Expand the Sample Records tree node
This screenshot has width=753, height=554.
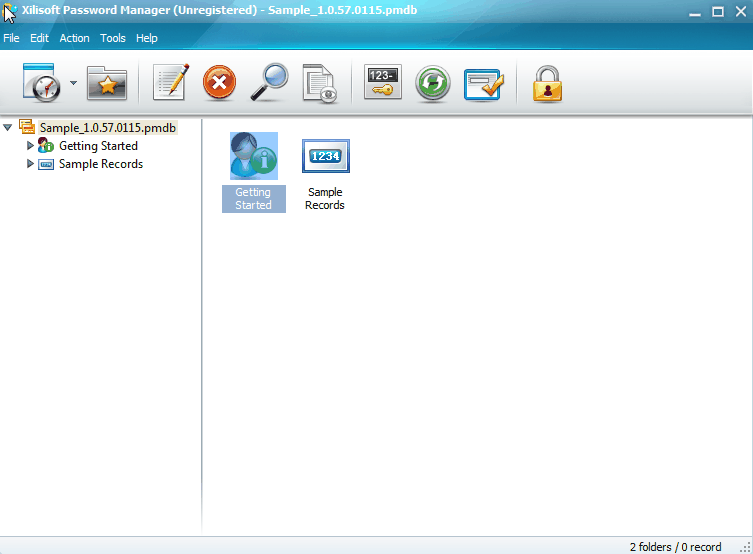click(x=30, y=164)
